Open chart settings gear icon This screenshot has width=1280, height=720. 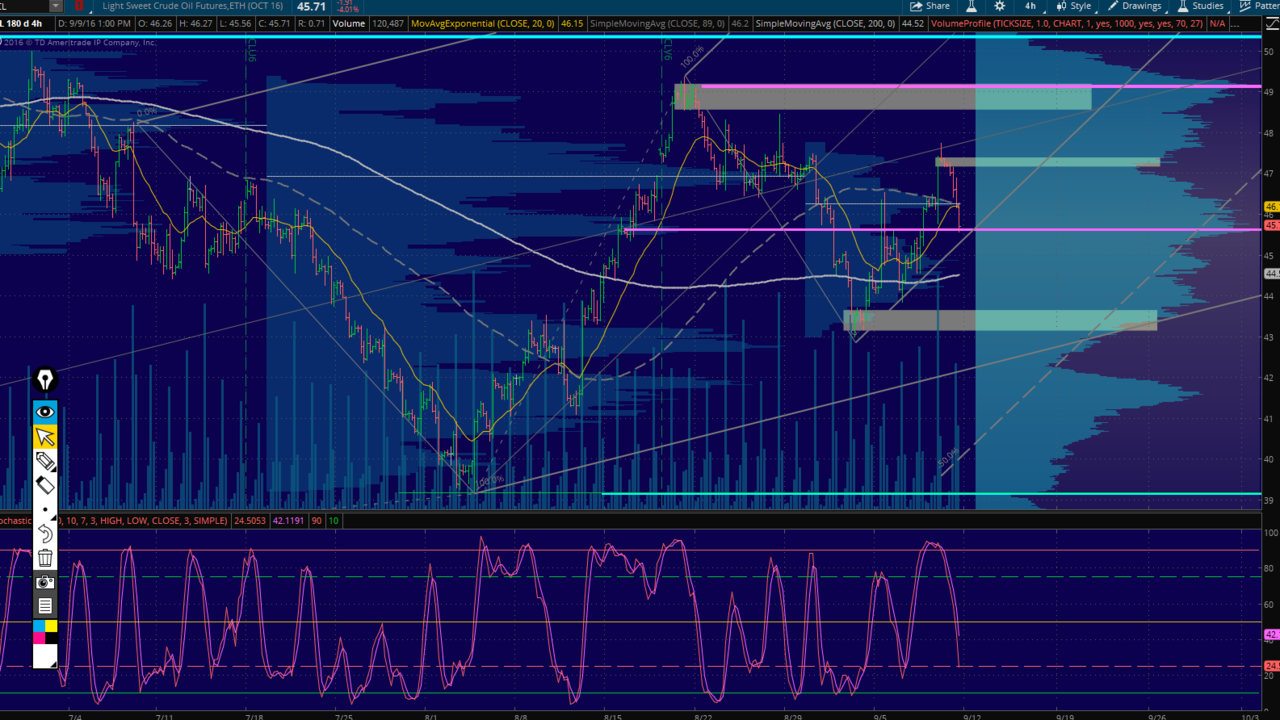(999, 6)
